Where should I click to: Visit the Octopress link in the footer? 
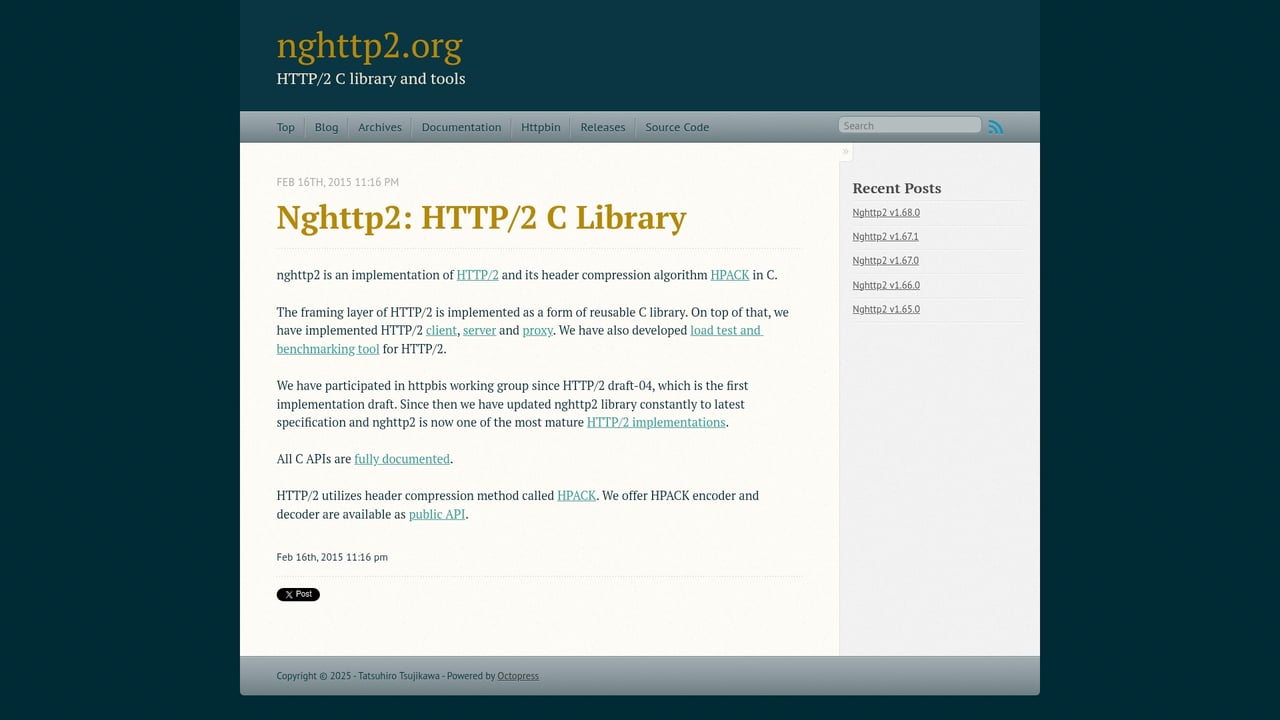518,676
